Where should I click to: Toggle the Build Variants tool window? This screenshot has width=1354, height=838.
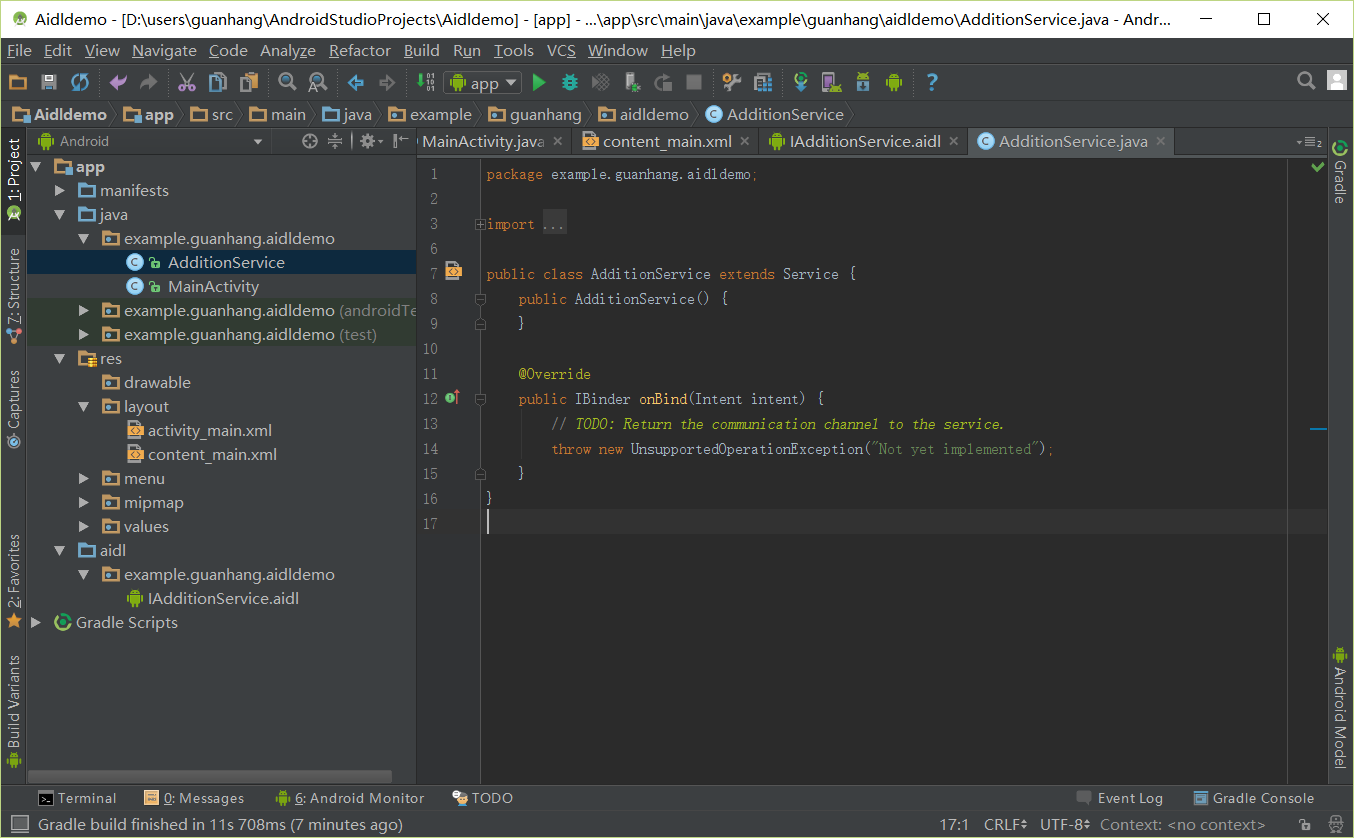14,710
